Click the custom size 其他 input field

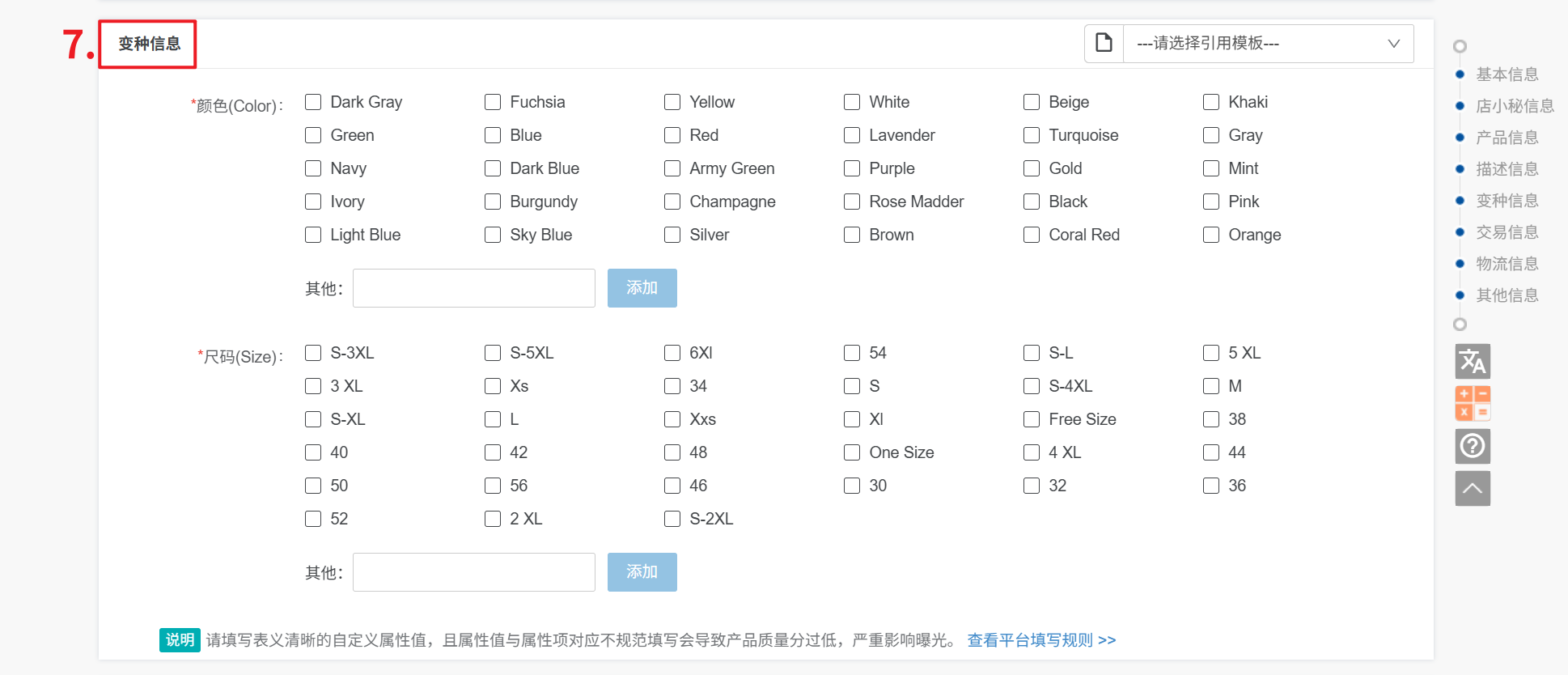(x=474, y=572)
